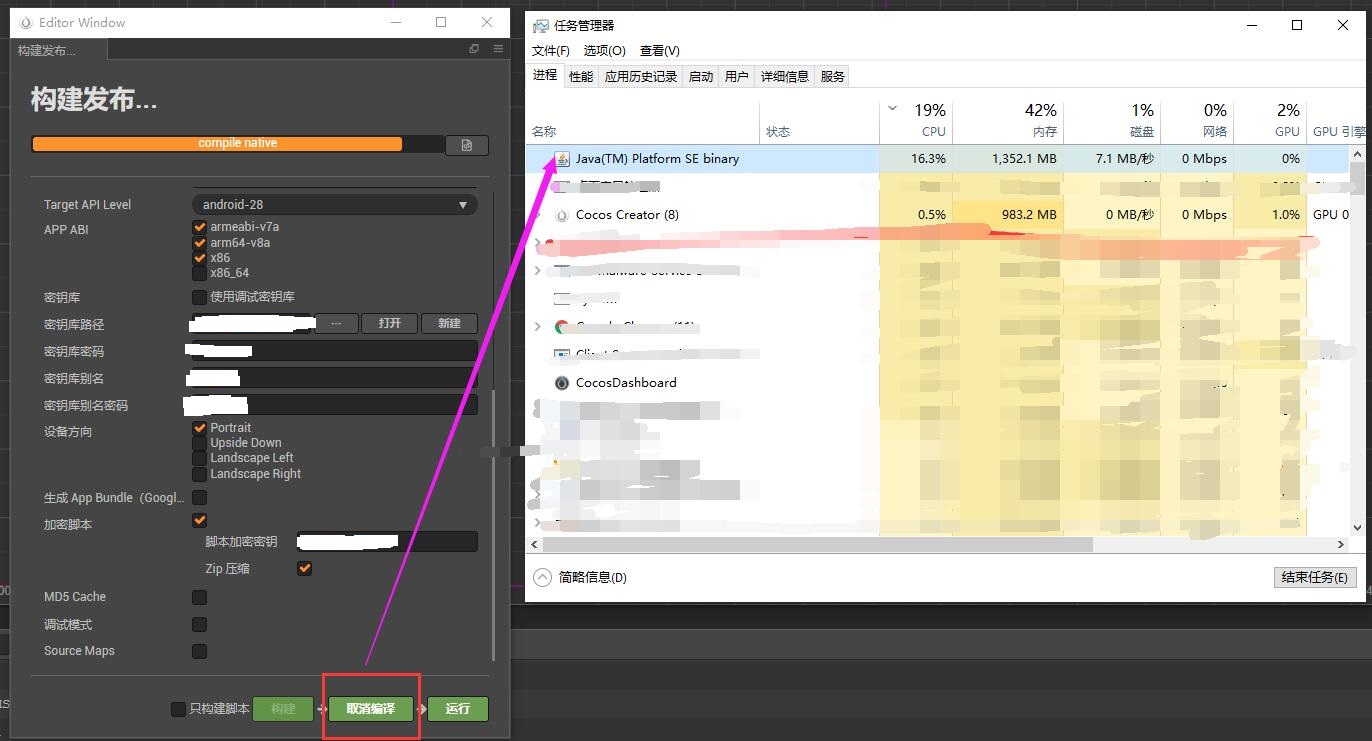Focus the 密钥库密码 input field
1372x741 pixels.
coord(334,351)
